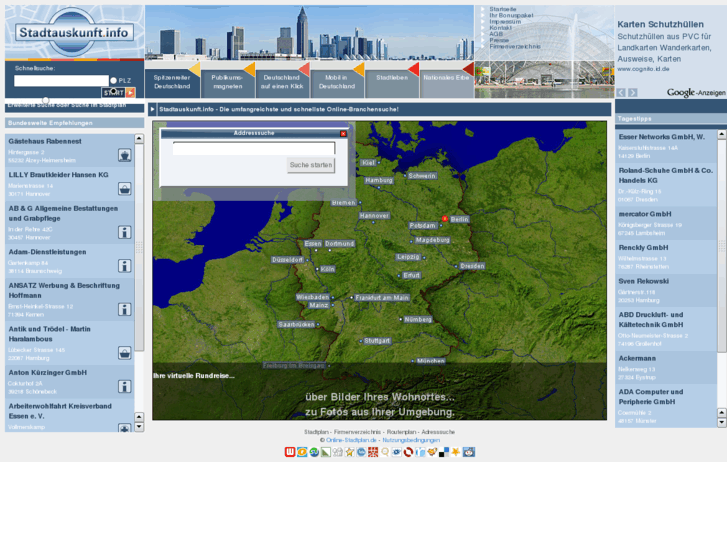Click scroll-up arrow of Bundesweite Empfehlungen list
This screenshot has height=545, width=727.
(x=139, y=139)
